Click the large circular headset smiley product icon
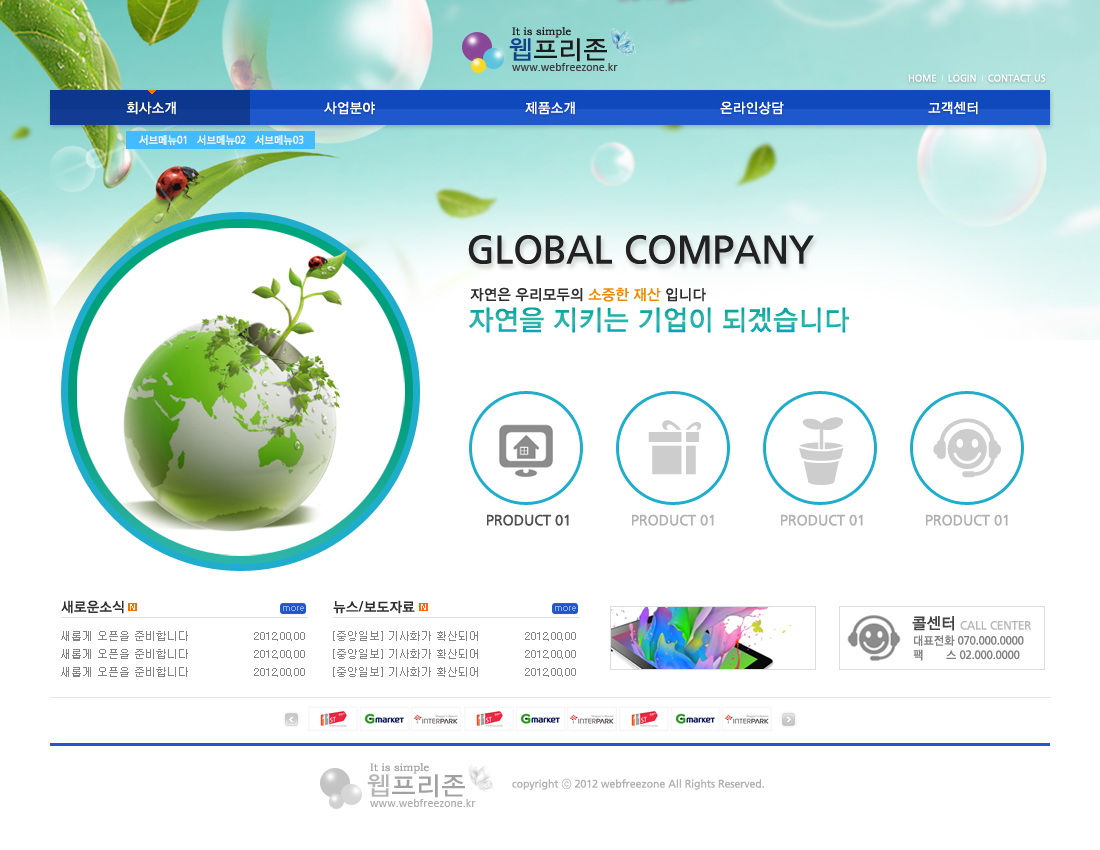This screenshot has width=1100, height=850. 966,448
